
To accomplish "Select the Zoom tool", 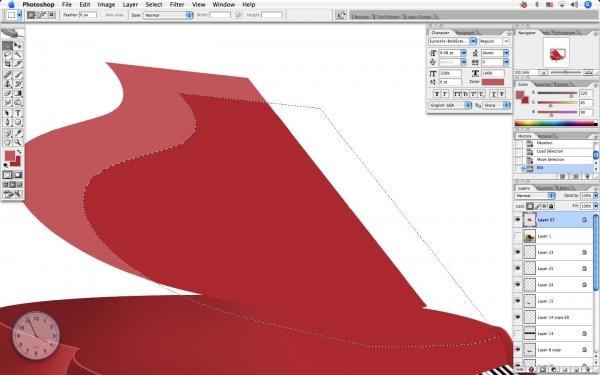I will pos(18,142).
